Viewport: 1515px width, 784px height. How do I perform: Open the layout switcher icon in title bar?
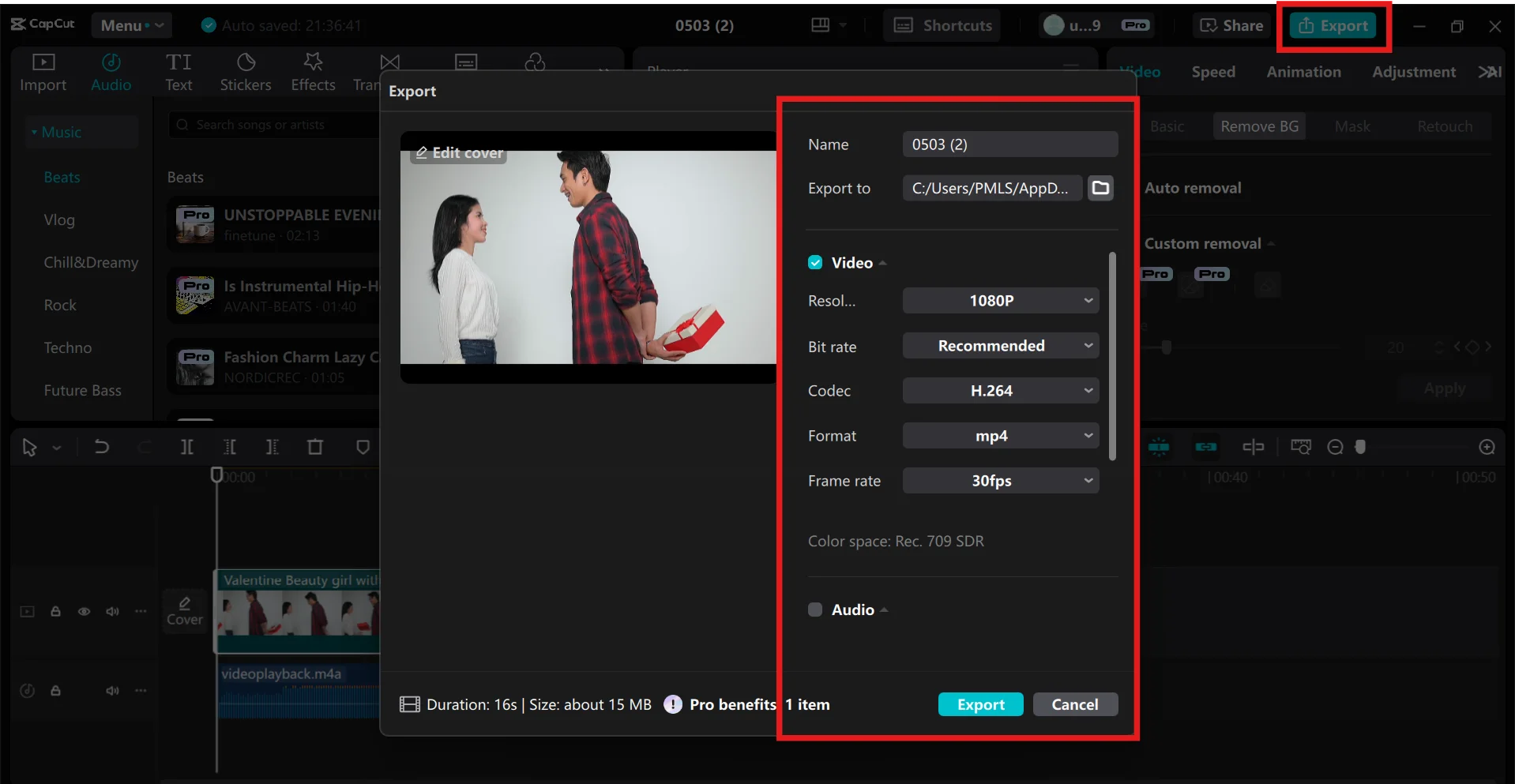point(821,25)
